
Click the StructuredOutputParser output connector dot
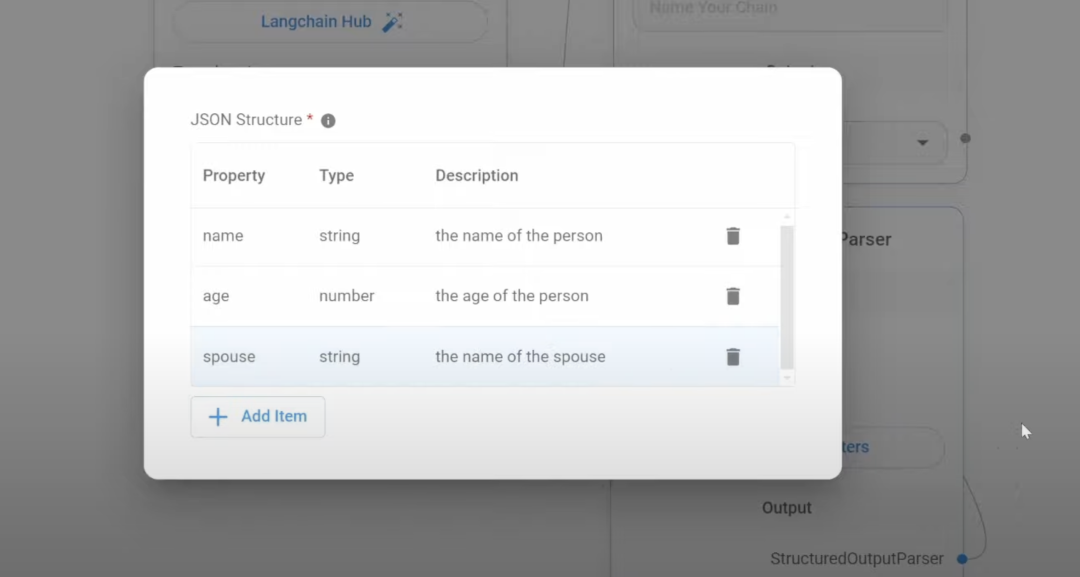[962, 559]
